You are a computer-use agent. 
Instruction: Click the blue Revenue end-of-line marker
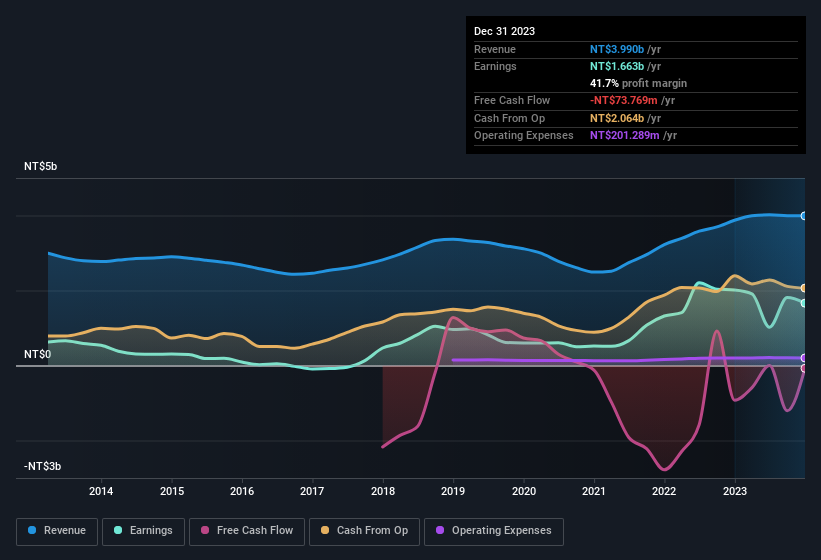804,216
